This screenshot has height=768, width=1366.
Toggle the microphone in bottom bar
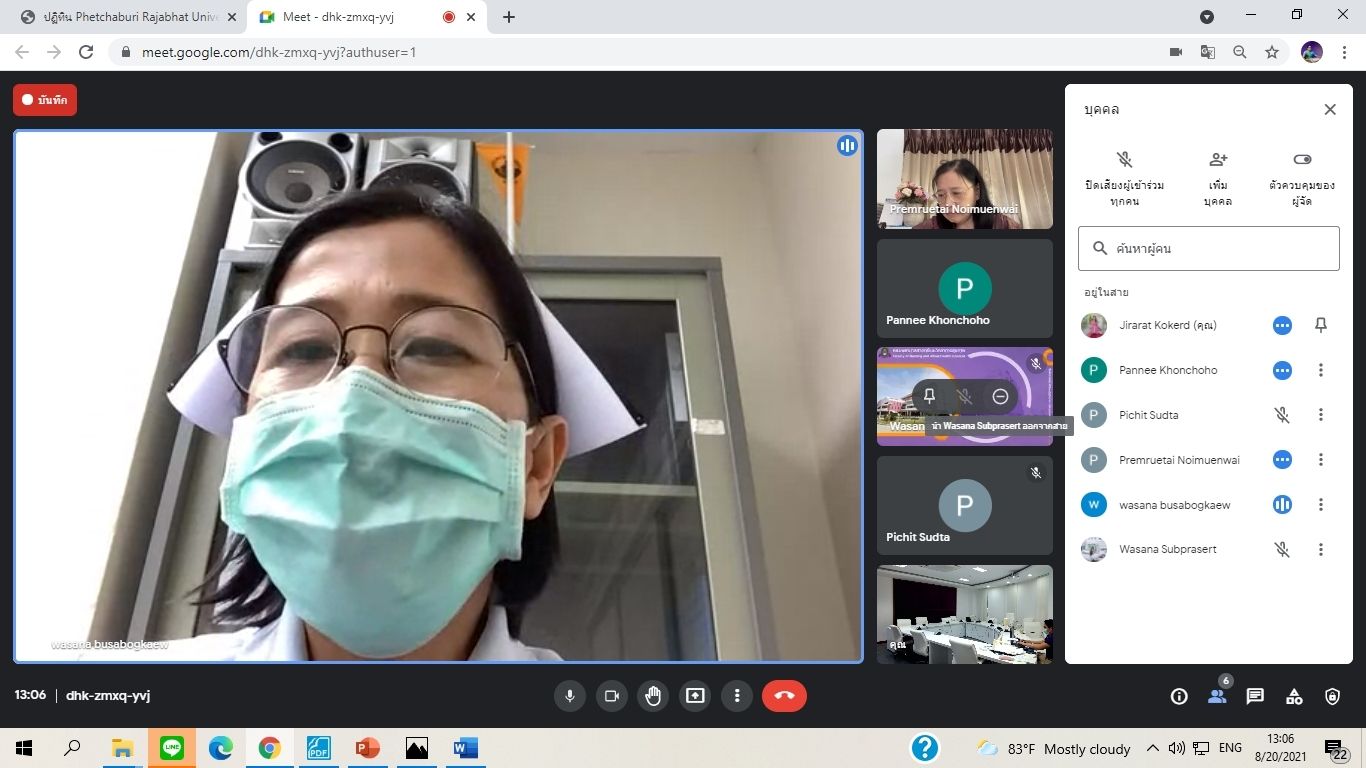pyautogui.click(x=570, y=696)
